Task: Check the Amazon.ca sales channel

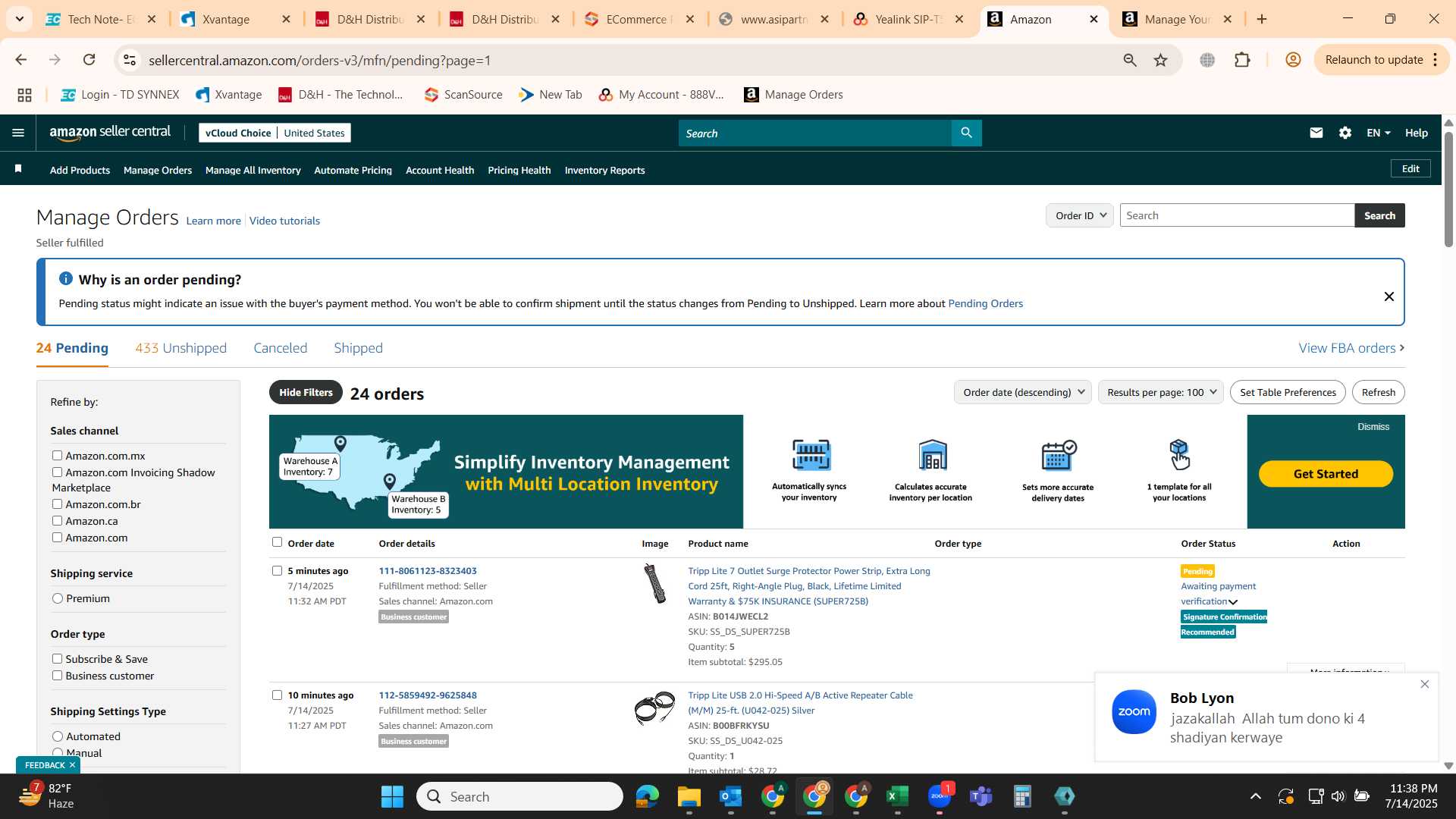Action: click(57, 520)
